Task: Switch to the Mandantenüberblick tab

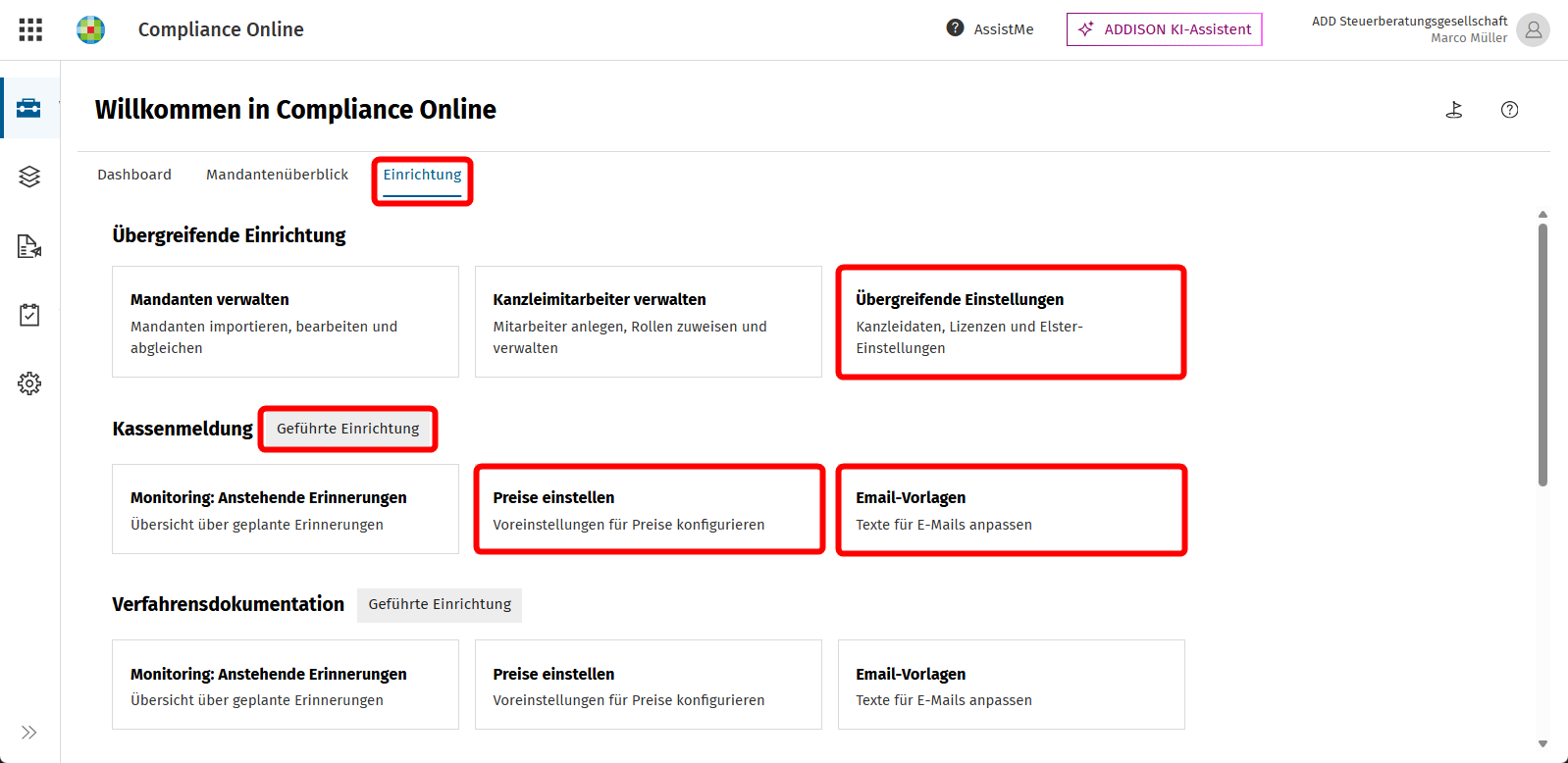Action: click(277, 175)
